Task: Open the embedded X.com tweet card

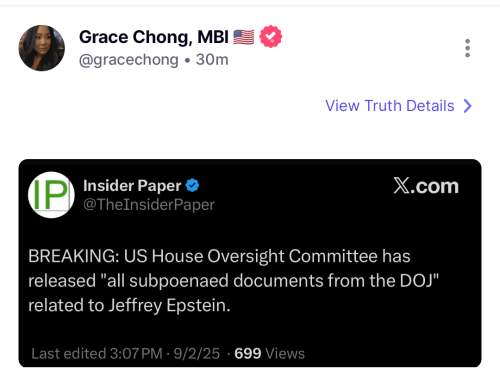Action: (250, 263)
